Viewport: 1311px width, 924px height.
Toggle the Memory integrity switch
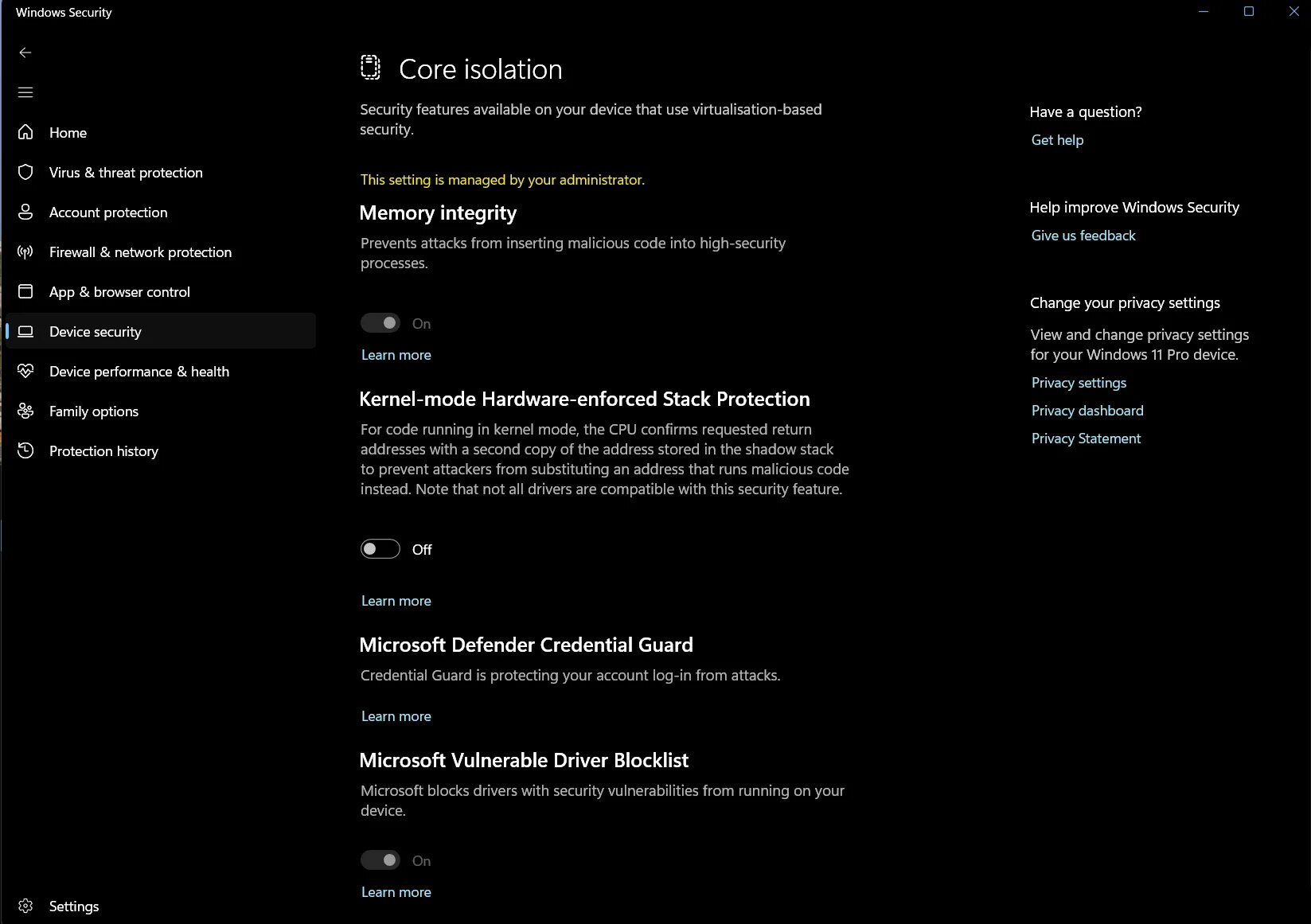(380, 323)
